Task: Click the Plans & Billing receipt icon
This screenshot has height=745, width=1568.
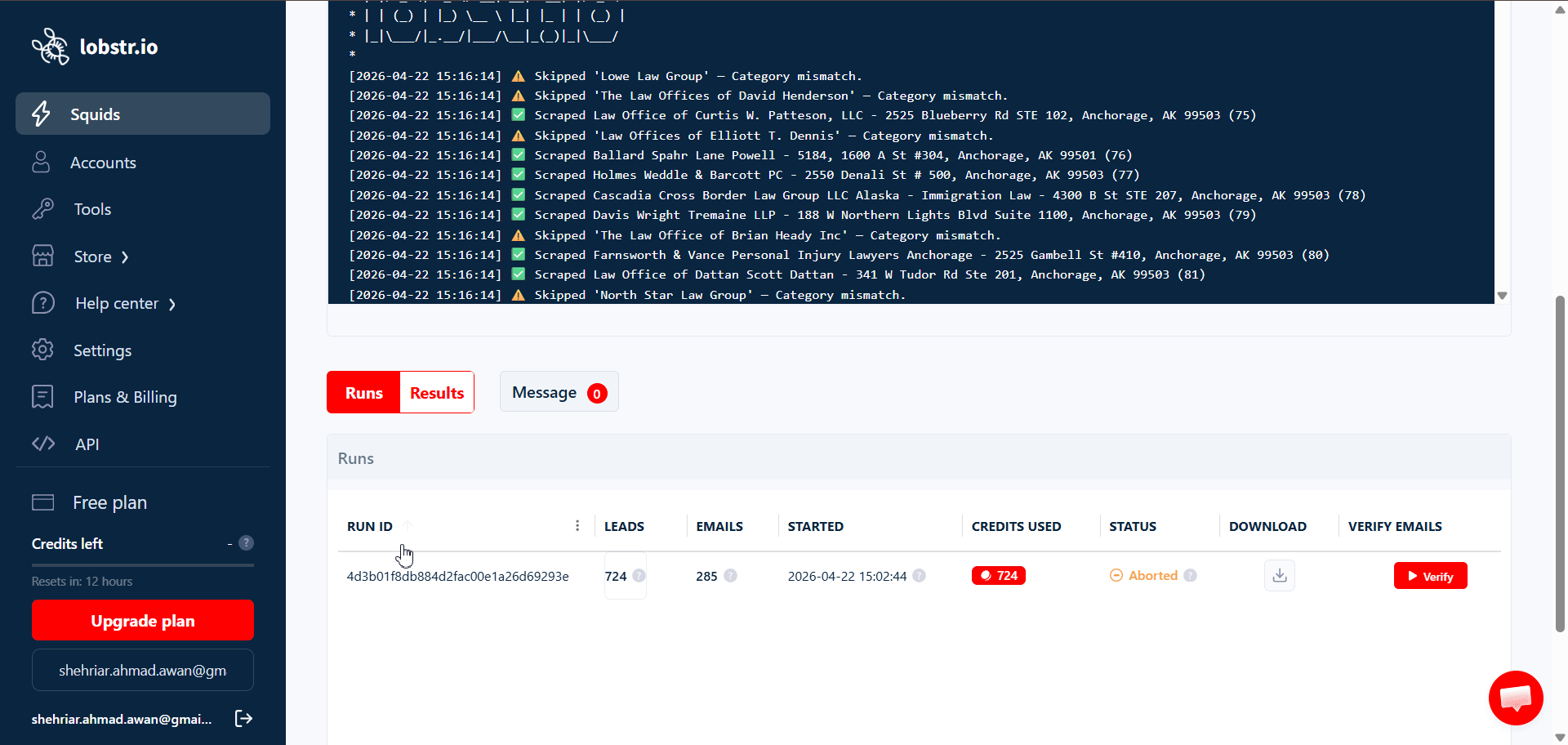Action: click(42, 397)
